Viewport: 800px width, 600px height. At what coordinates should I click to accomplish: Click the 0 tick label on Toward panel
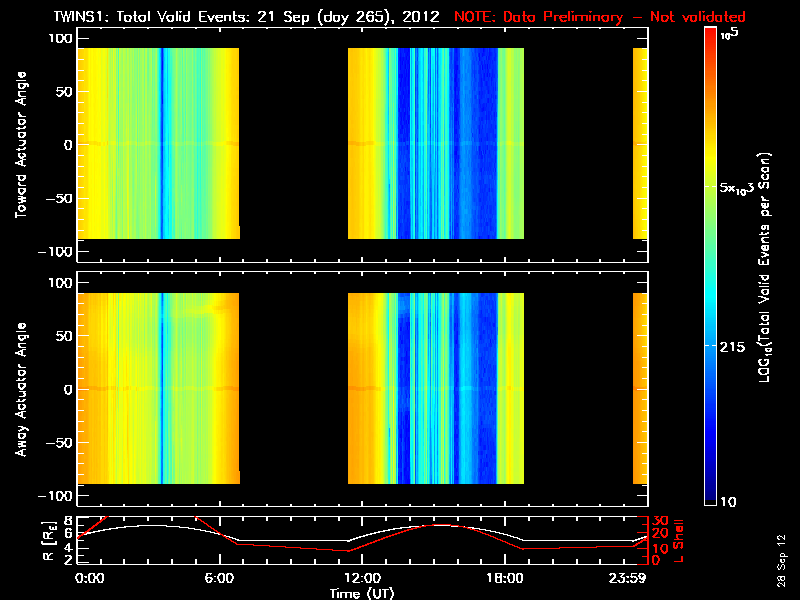67,145
